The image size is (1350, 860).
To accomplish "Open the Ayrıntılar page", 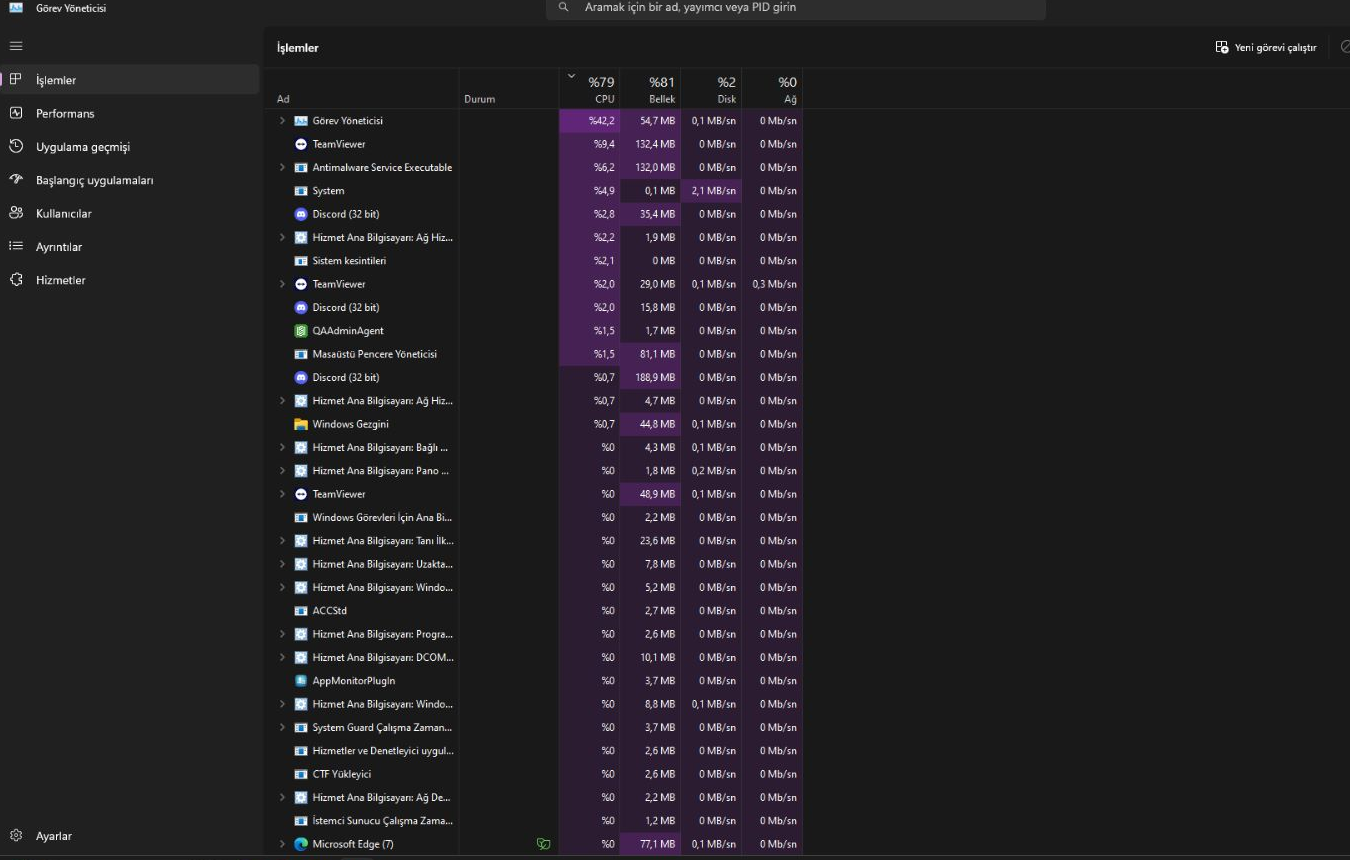I will click(130, 247).
